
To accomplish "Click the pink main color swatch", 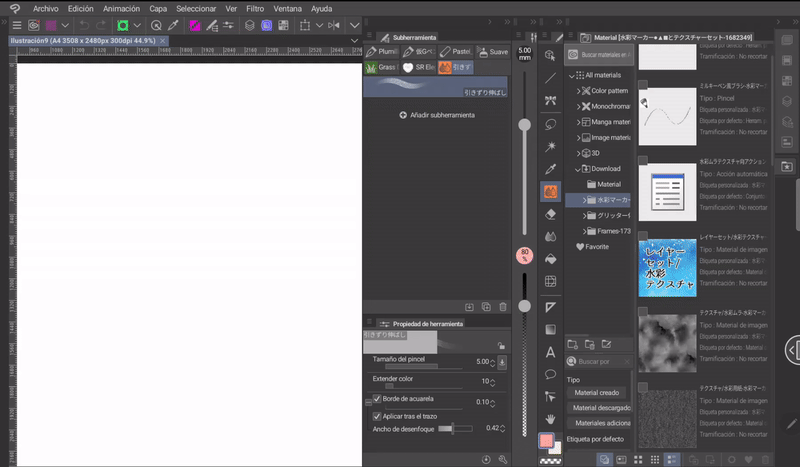I will 546,441.
